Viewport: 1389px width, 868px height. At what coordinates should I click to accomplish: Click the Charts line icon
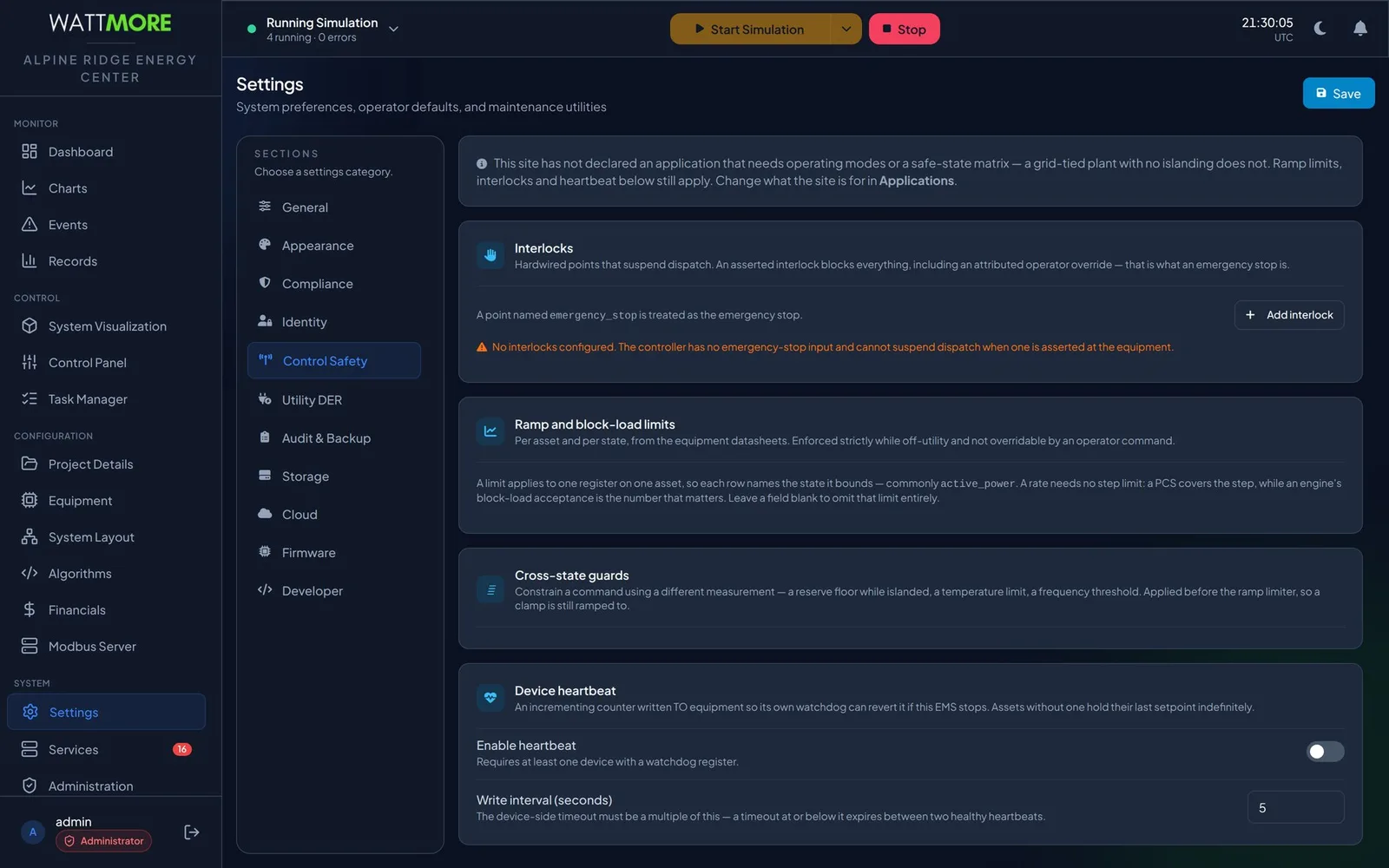[x=30, y=188]
